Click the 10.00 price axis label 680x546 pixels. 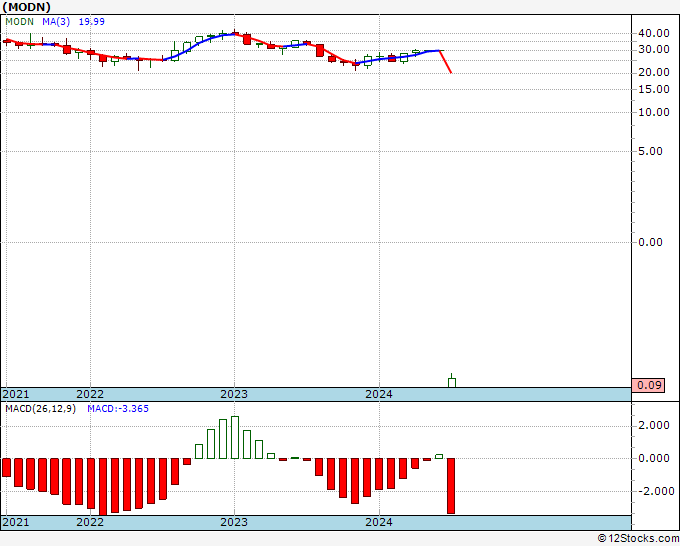click(x=654, y=112)
